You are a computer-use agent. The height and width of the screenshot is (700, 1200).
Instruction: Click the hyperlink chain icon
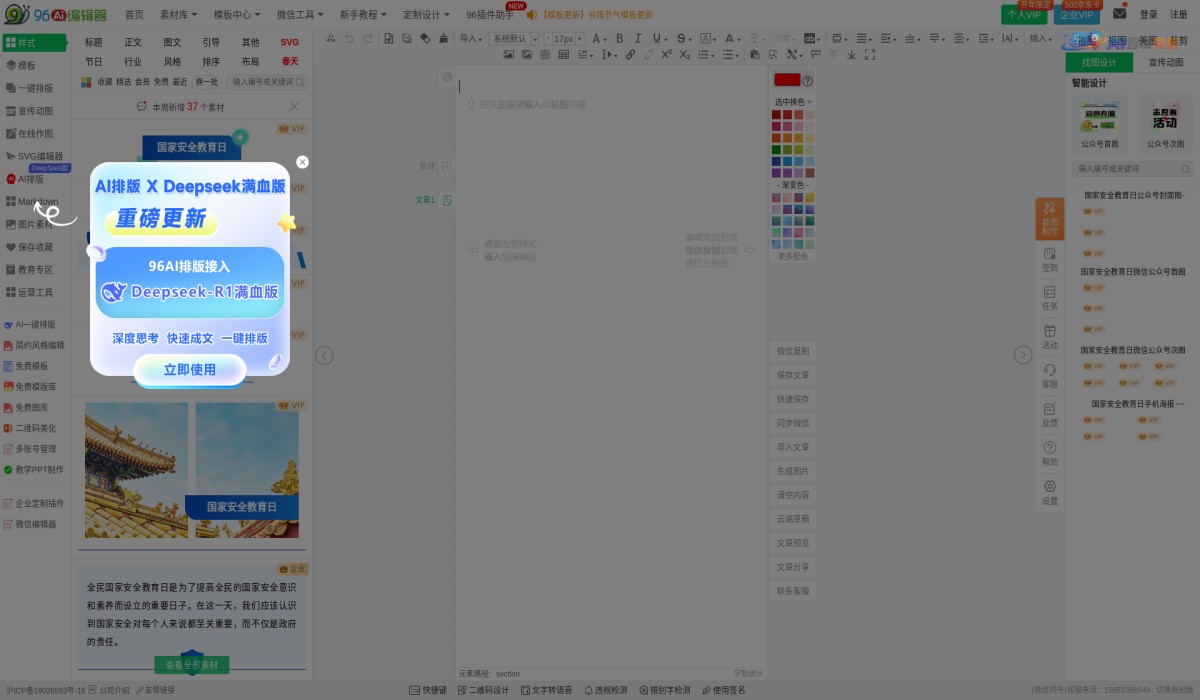(629, 56)
